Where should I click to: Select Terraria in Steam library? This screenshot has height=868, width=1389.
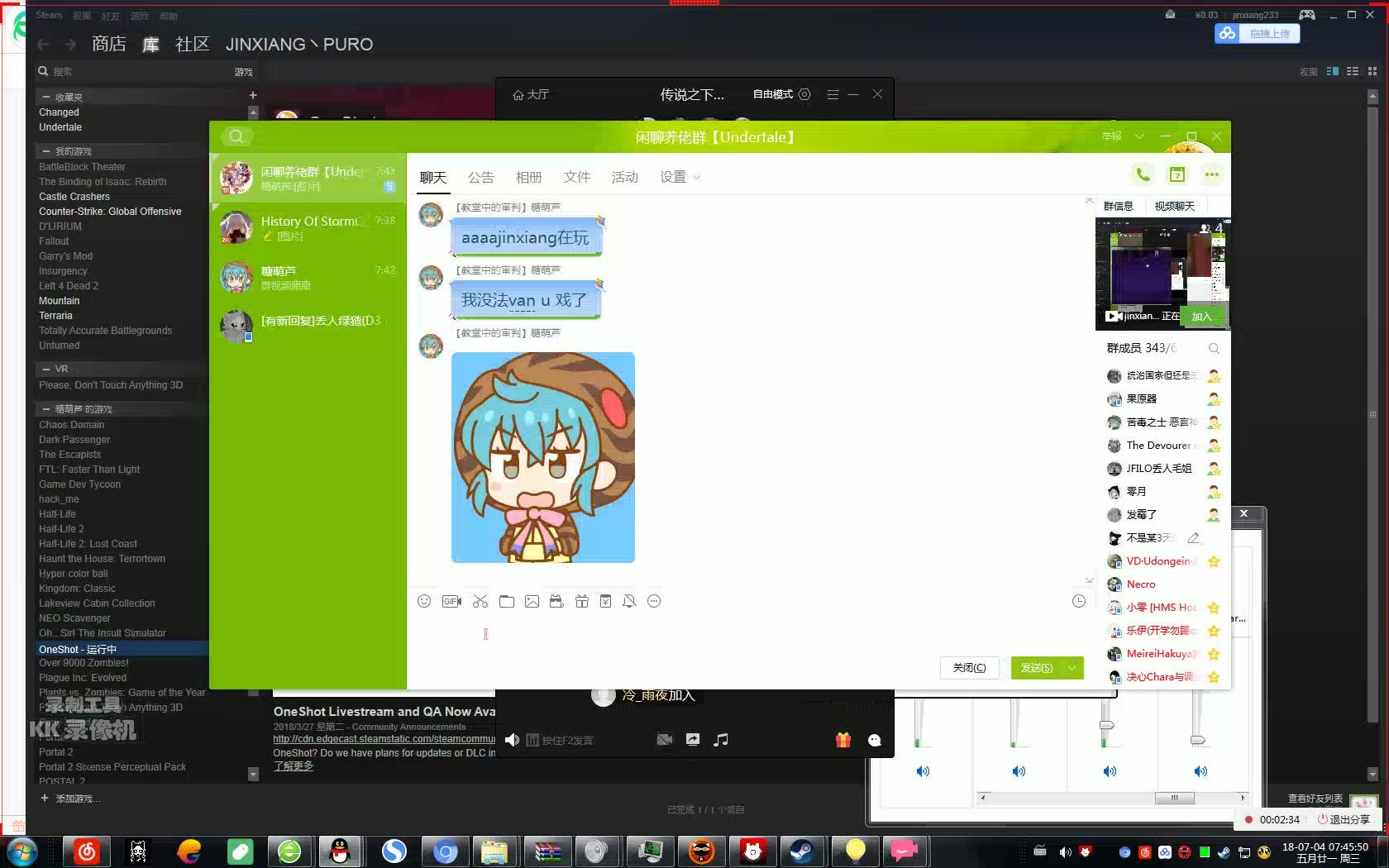tap(55, 316)
